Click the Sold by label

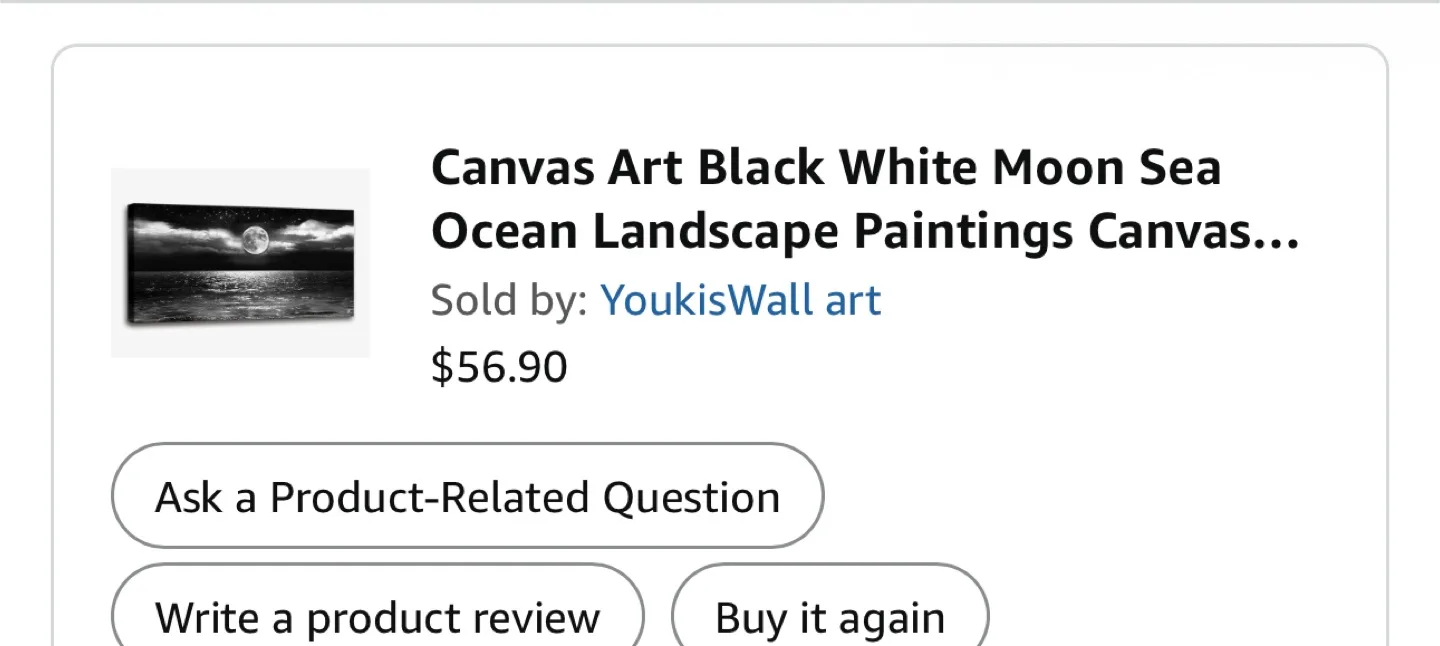pos(508,299)
